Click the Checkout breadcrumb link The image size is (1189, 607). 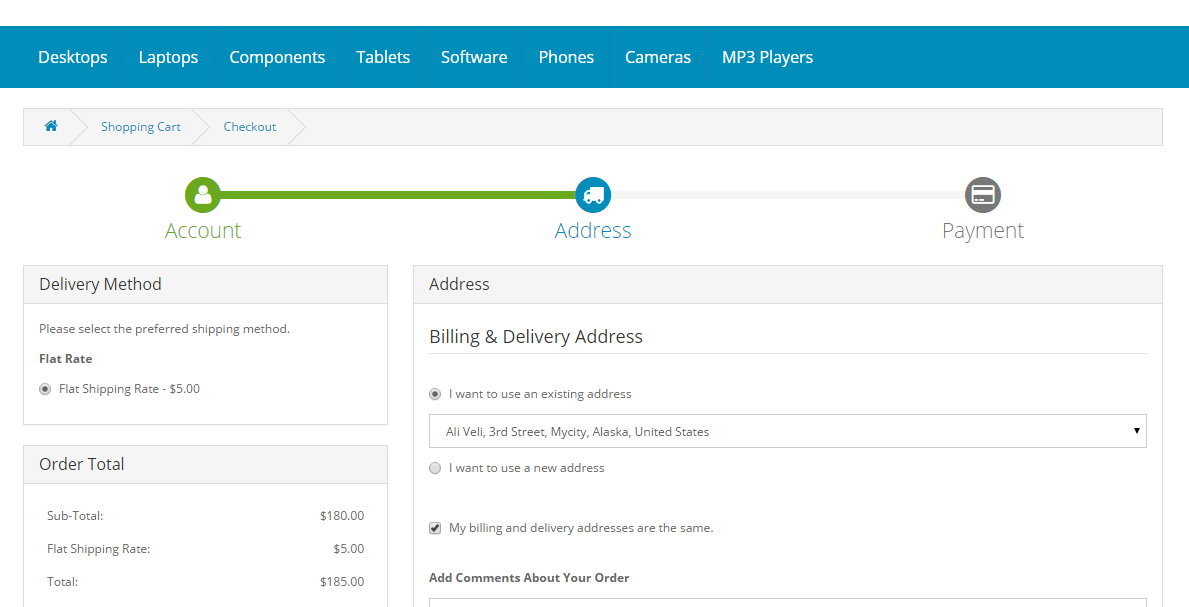(x=250, y=126)
